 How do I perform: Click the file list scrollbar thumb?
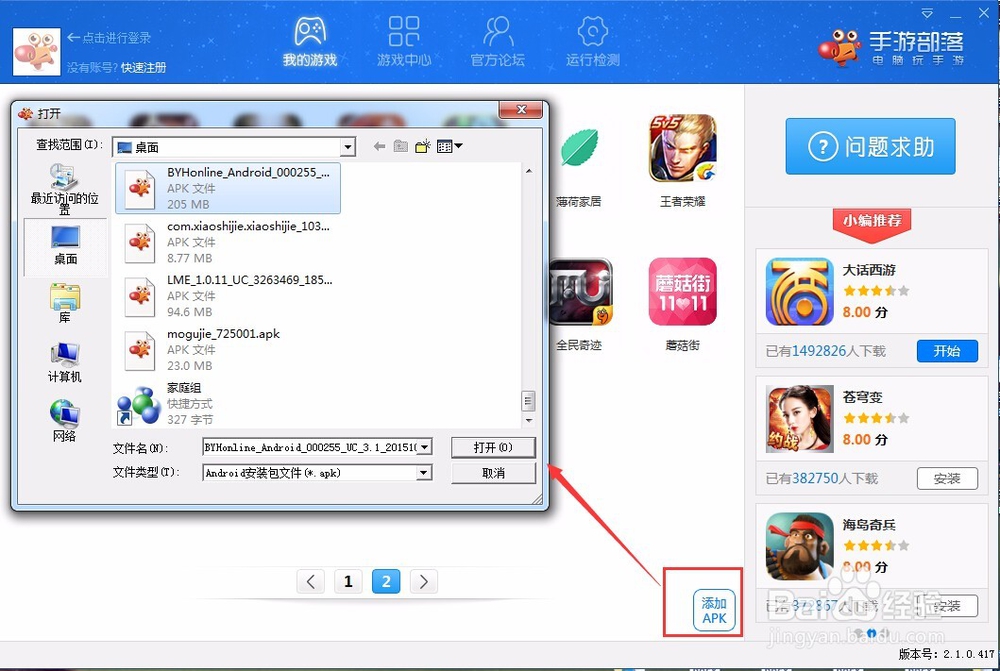(x=529, y=401)
